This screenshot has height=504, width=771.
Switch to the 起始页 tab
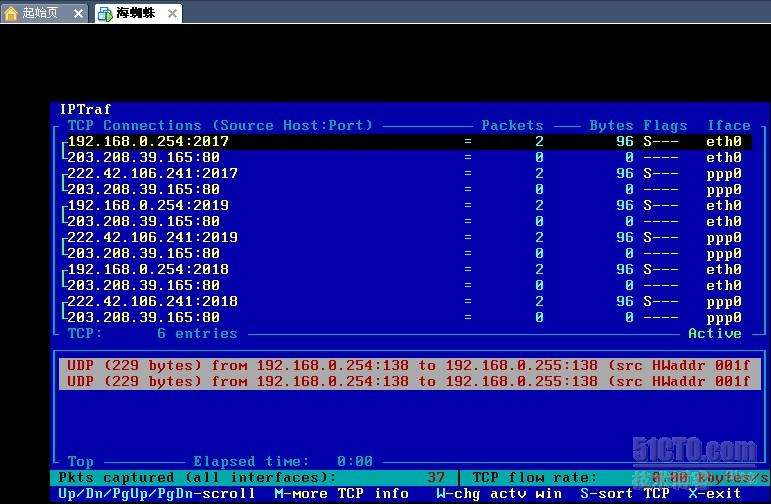coord(40,13)
